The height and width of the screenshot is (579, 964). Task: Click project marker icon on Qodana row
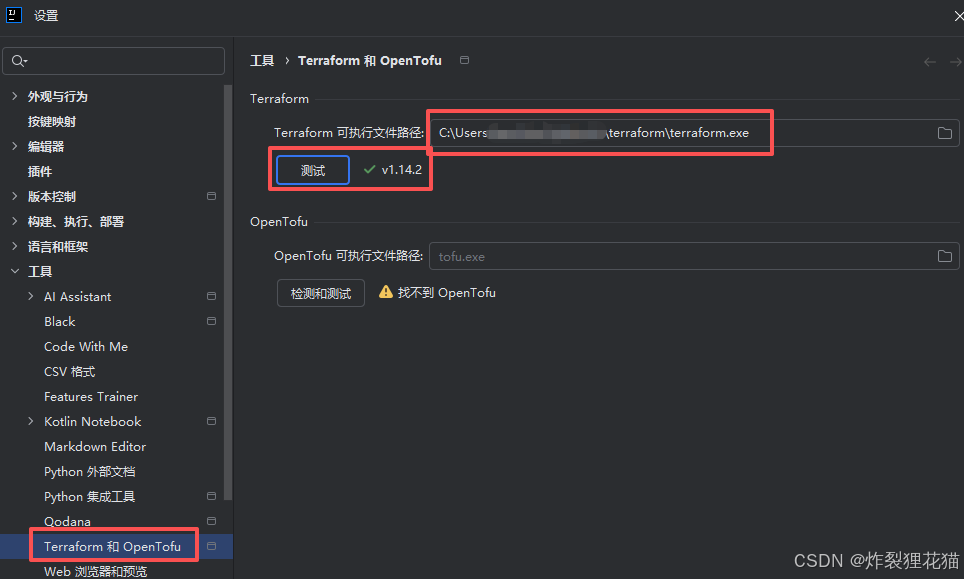211,521
